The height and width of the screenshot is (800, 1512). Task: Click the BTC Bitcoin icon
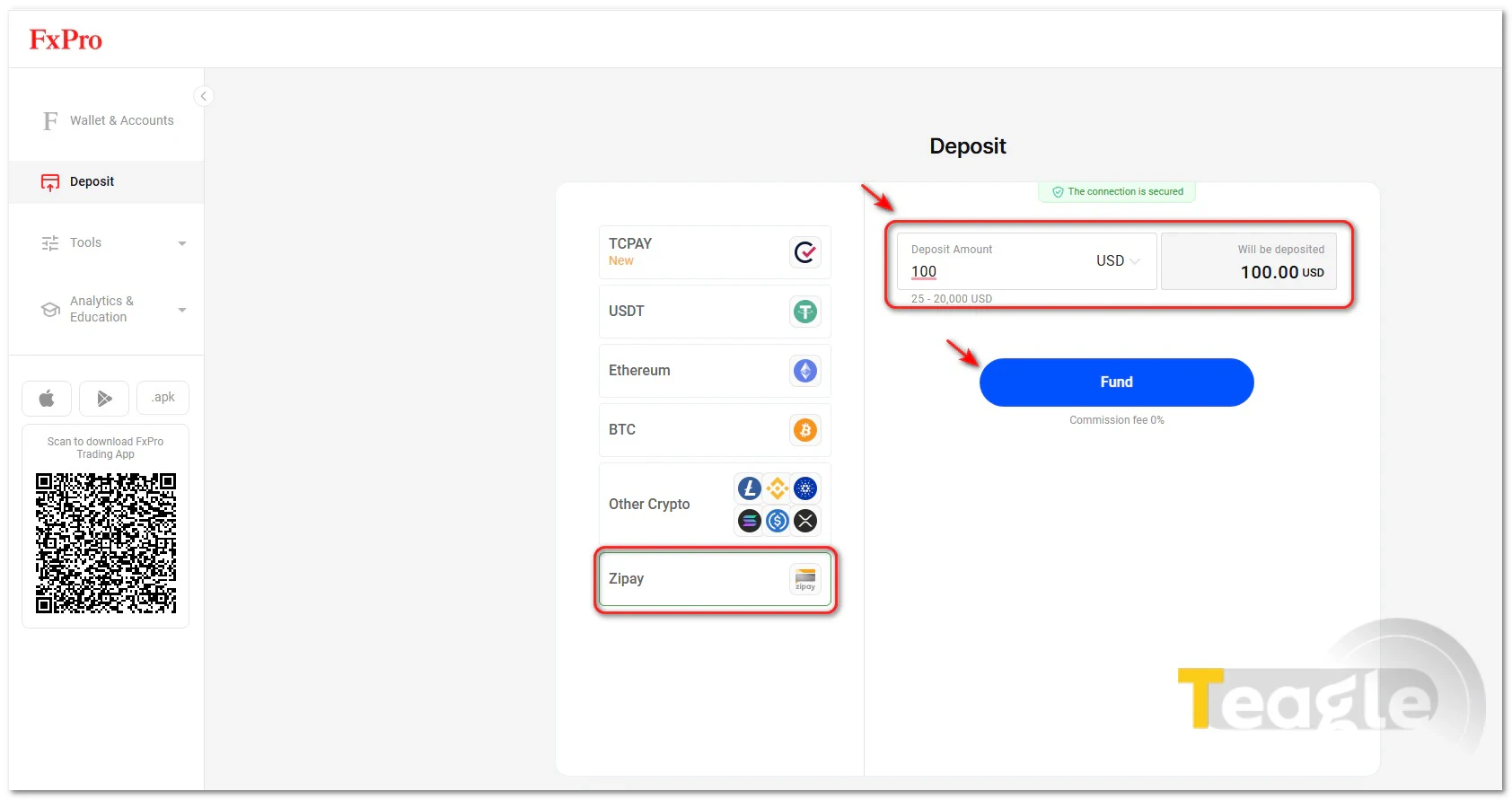point(805,430)
